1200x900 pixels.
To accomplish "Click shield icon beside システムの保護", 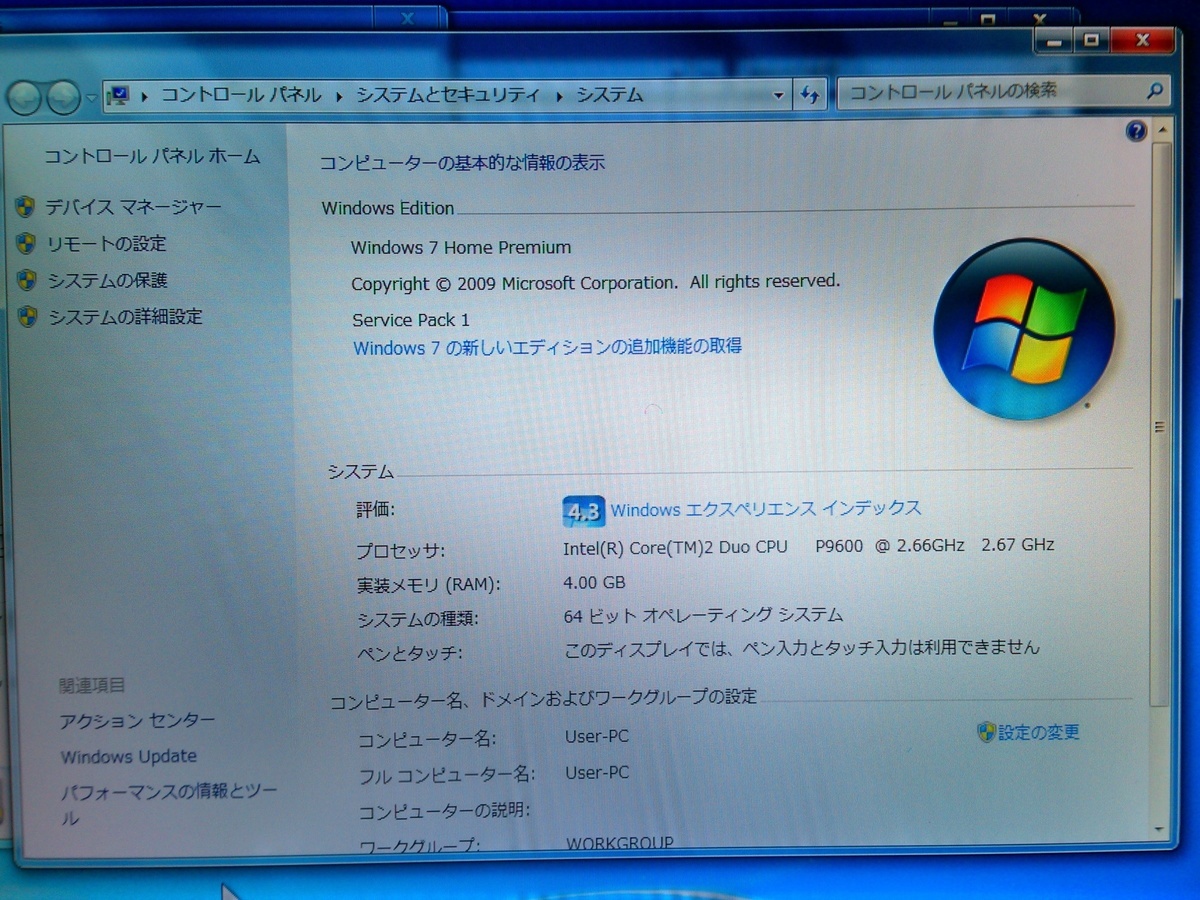I will 27,280.
